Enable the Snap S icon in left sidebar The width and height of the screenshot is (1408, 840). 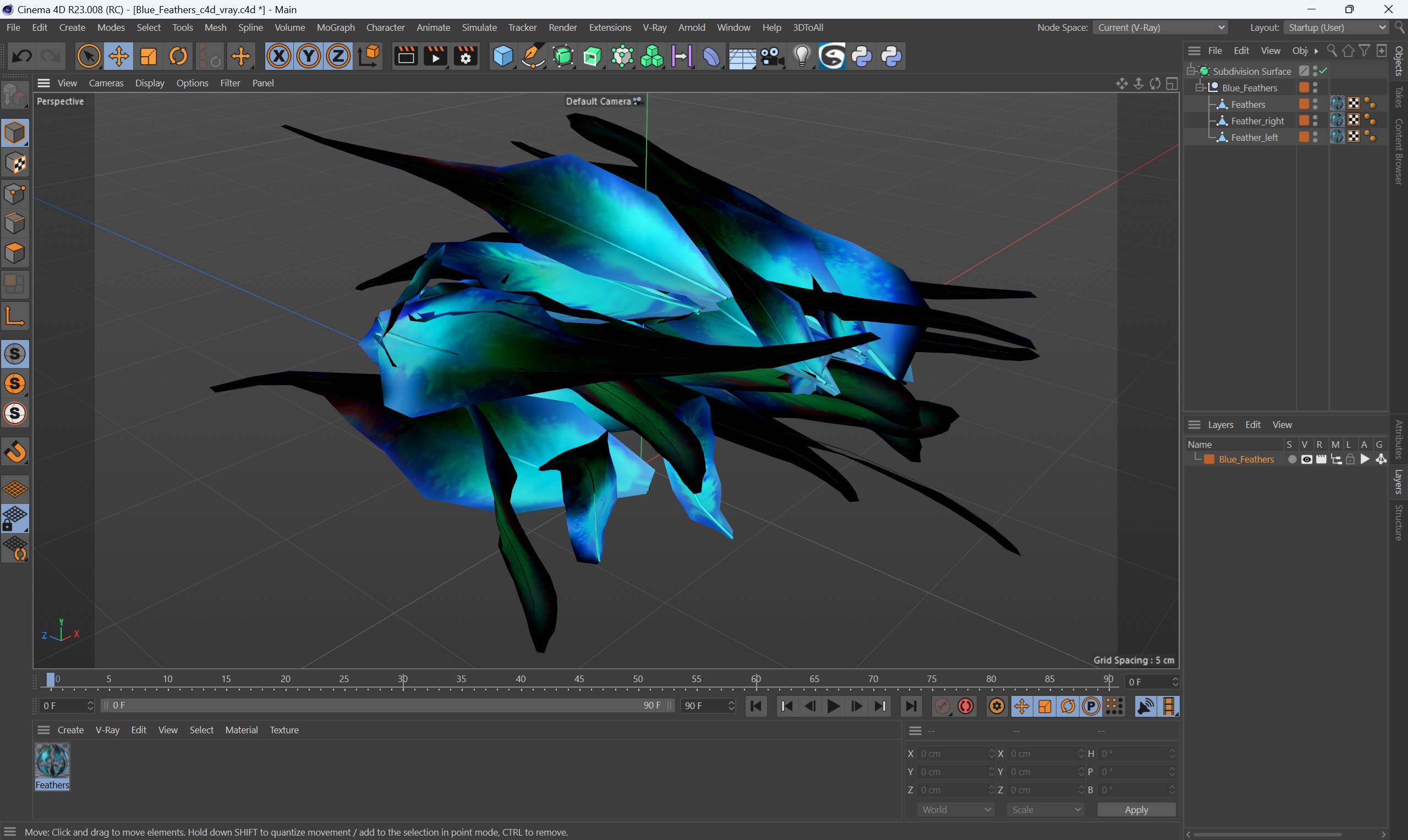(x=15, y=354)
